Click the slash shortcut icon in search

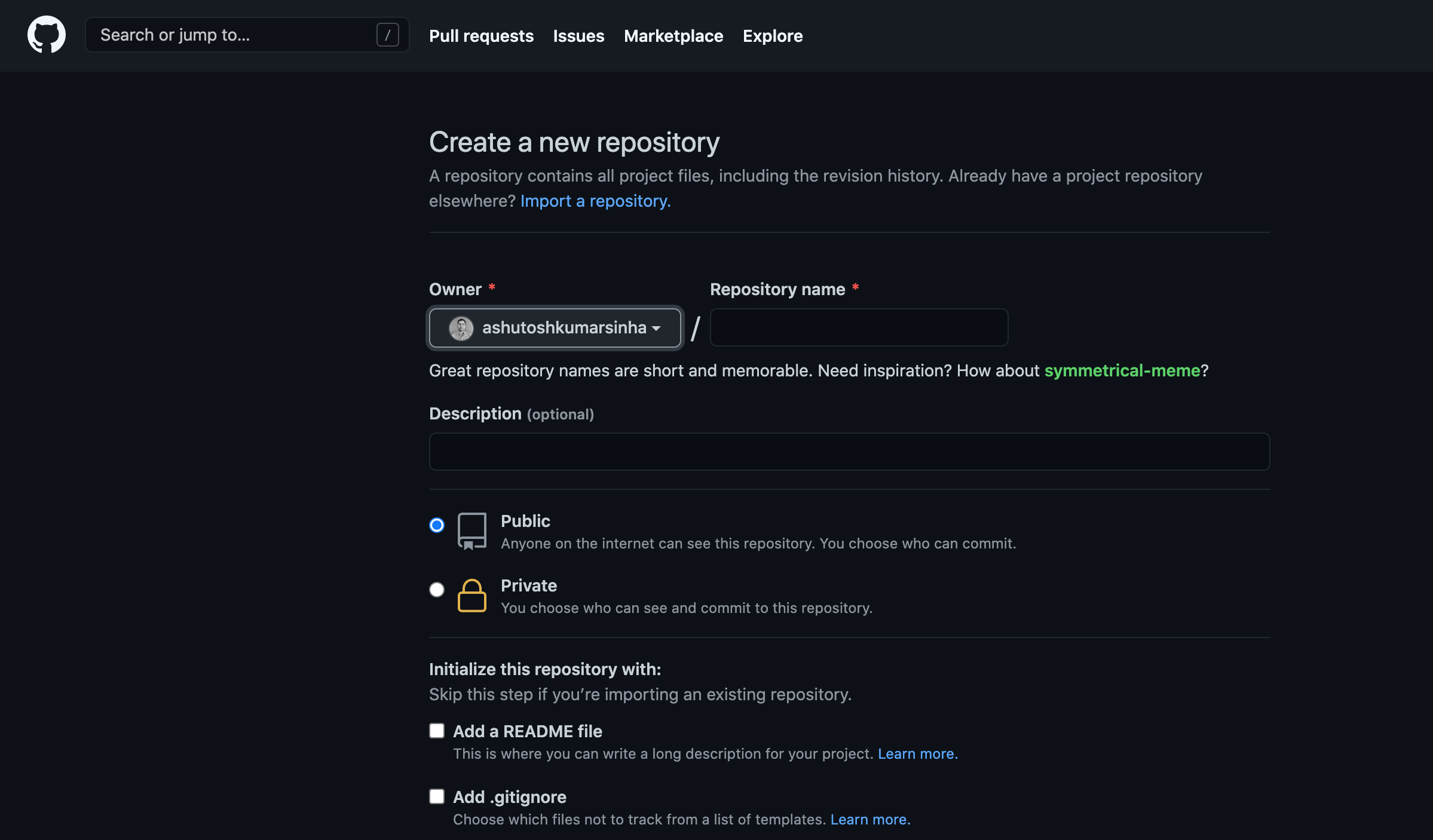tap(387, 35)
